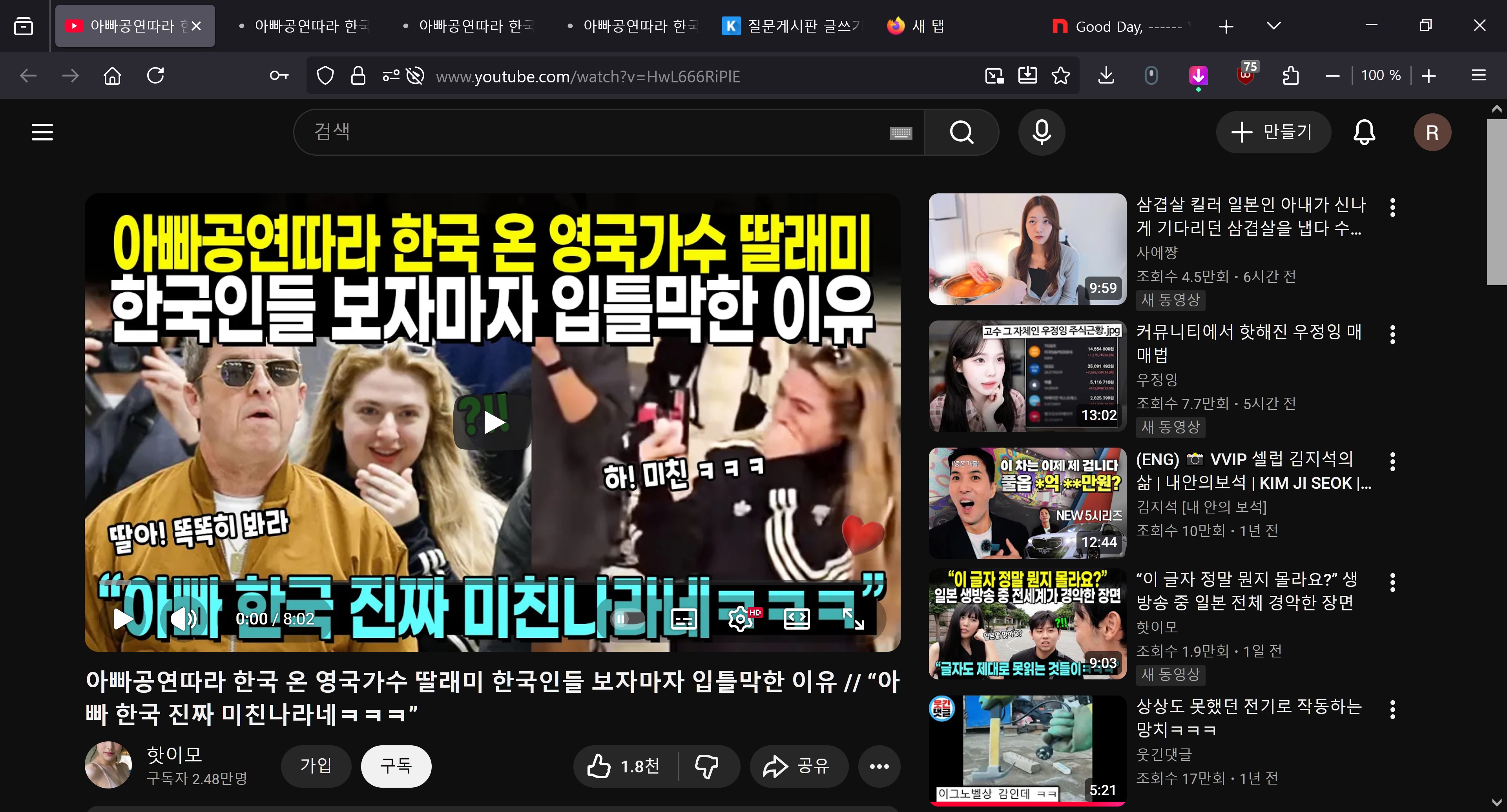Image resolution: width=1507 pixels, height=812 pixels.
Task: Click the voice search microphone icon
Action: 1041,132
